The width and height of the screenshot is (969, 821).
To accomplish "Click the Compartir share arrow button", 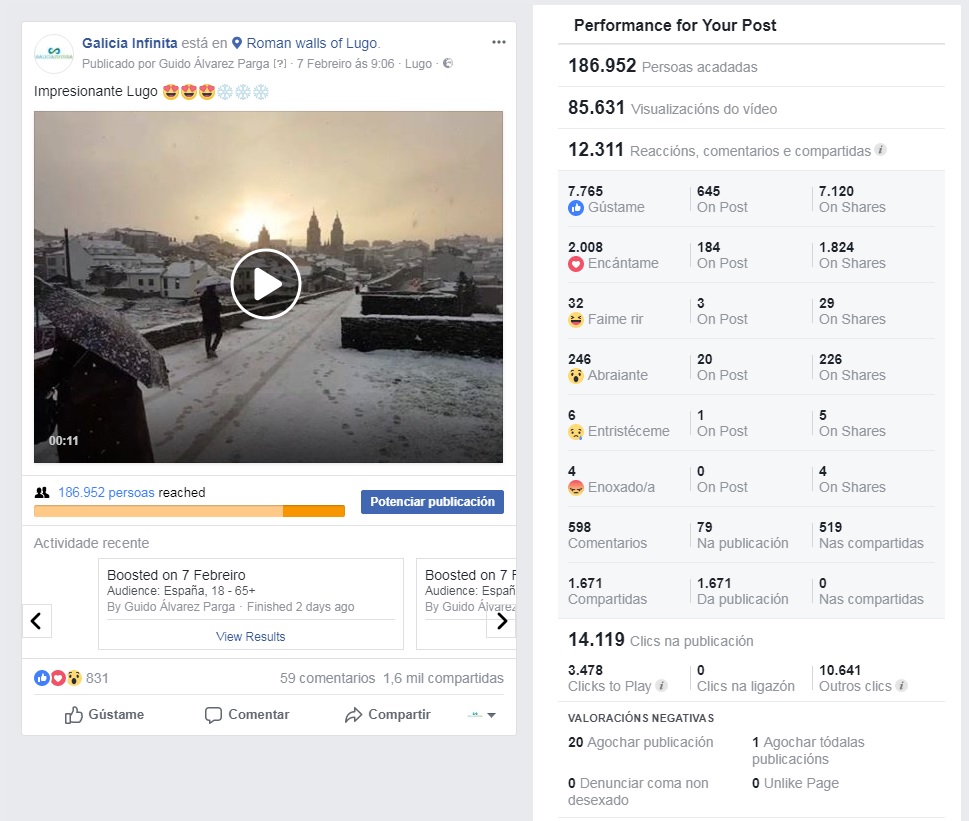I will [387, 715].
